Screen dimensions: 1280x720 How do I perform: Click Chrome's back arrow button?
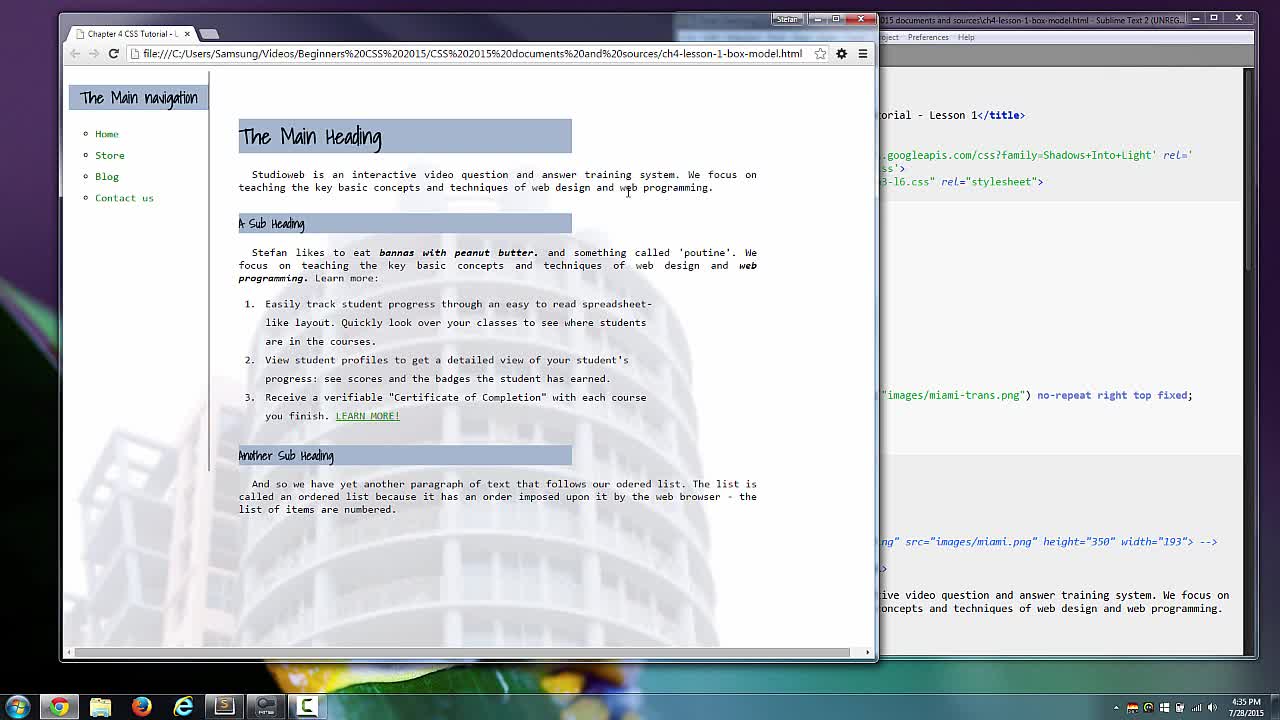pos(75,54)
